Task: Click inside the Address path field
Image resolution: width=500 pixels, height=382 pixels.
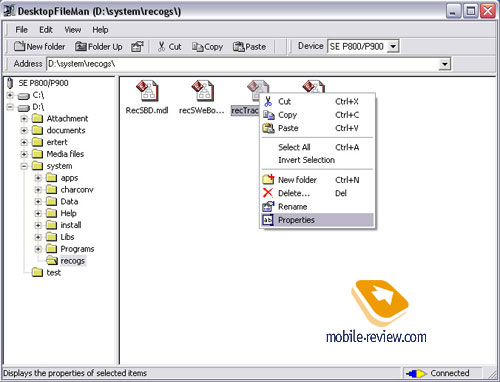Action: tap(243, 64)
